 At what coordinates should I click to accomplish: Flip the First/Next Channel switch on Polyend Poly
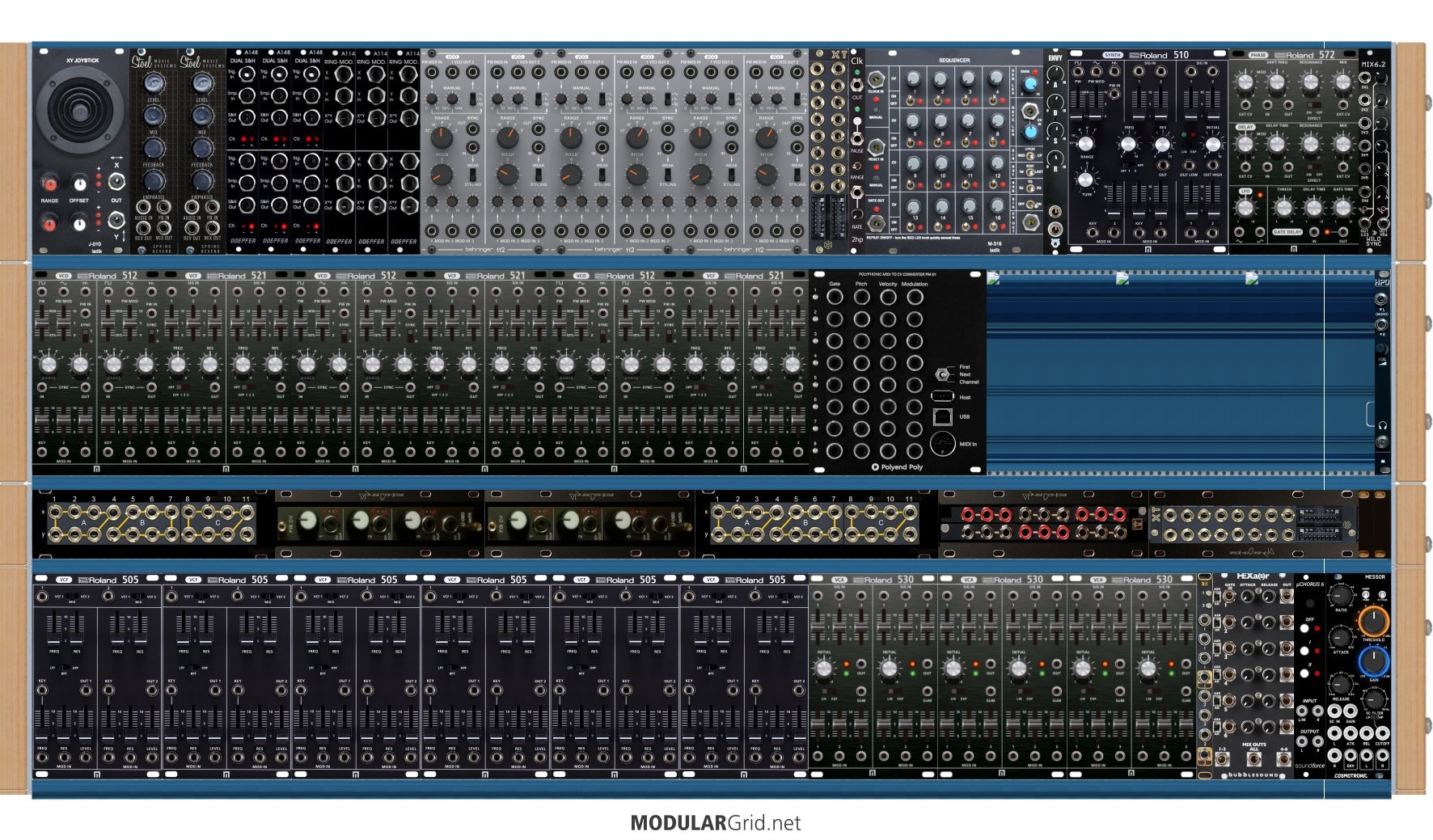(942, 374)
